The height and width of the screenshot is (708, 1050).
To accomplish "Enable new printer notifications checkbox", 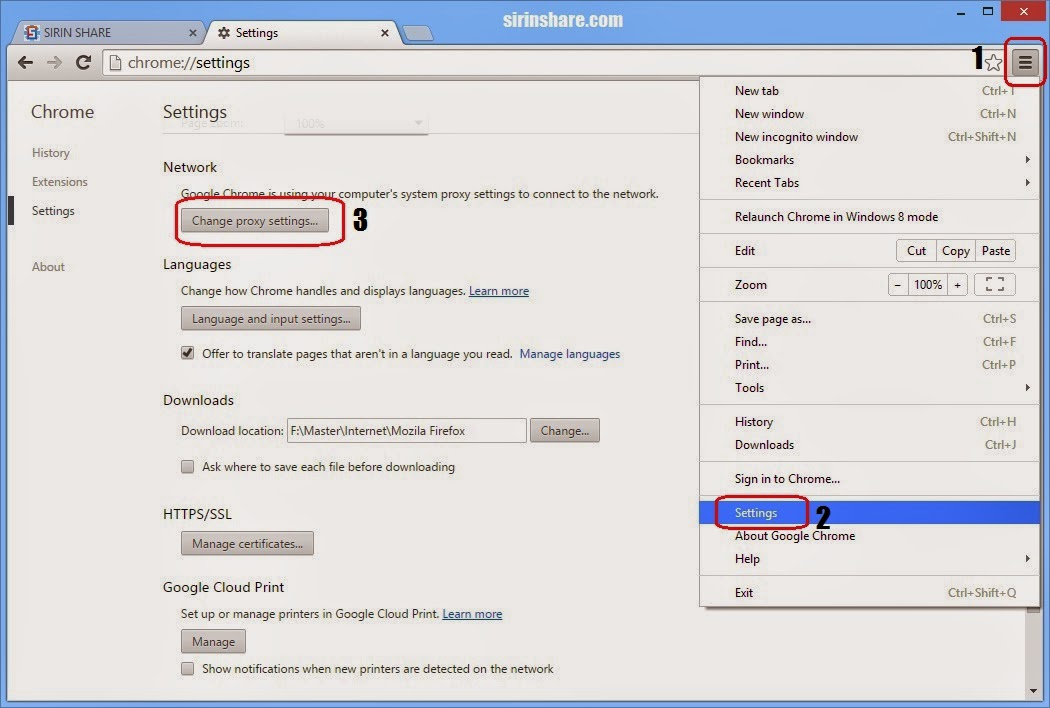I will (x=188, y=668).
